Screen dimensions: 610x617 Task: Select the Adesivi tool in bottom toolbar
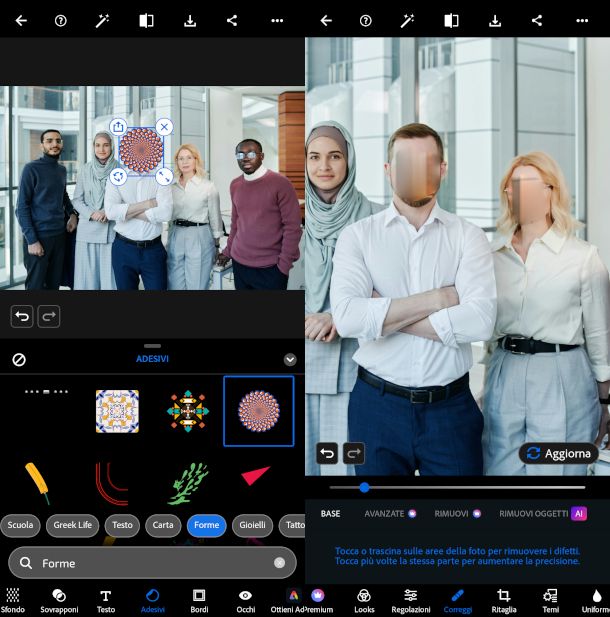coord(152,599)
